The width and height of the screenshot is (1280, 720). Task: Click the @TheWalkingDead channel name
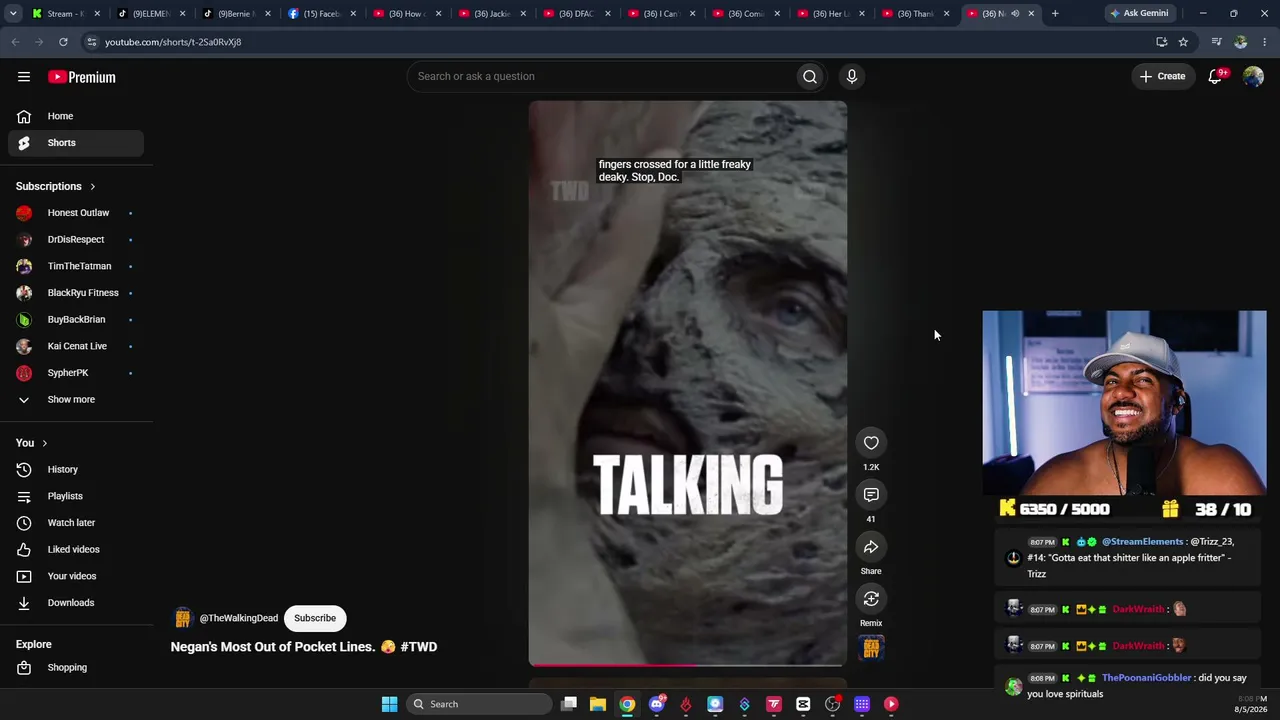(x=238, y=618)
